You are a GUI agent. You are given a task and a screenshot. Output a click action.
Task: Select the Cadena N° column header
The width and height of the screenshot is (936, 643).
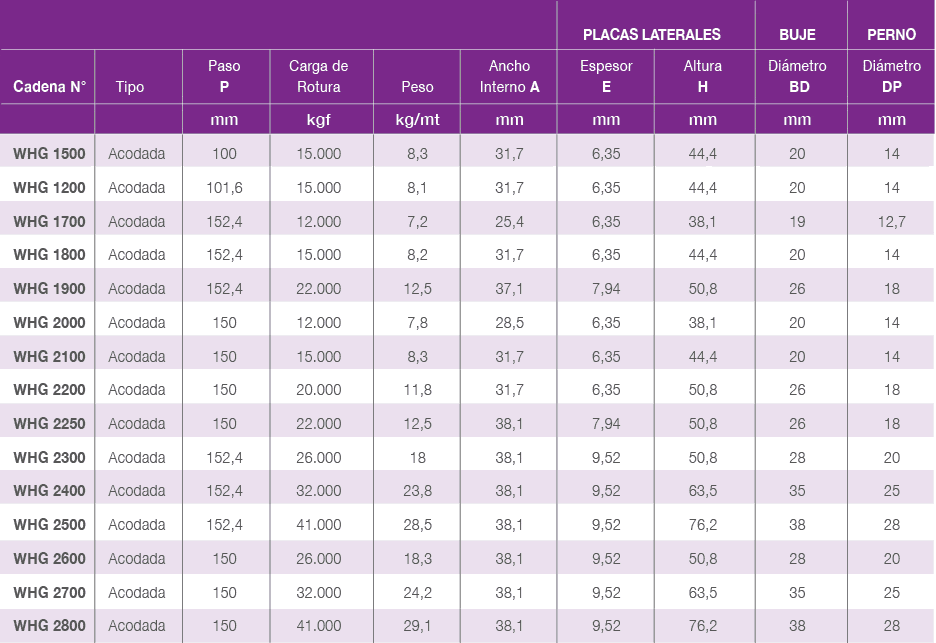(x=49, y=87)
